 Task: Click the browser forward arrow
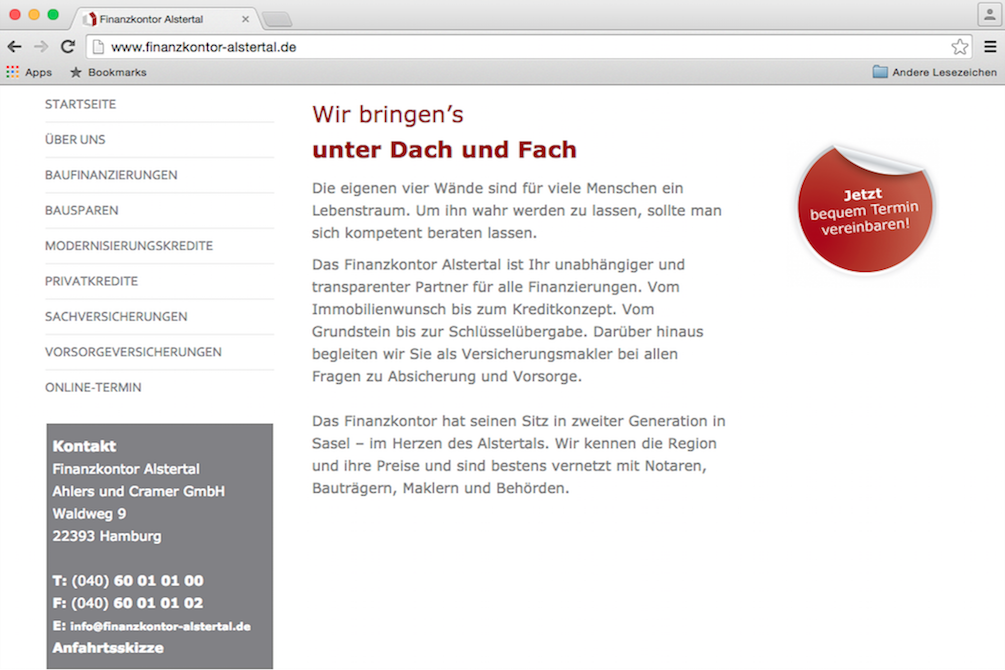(41, 47)
